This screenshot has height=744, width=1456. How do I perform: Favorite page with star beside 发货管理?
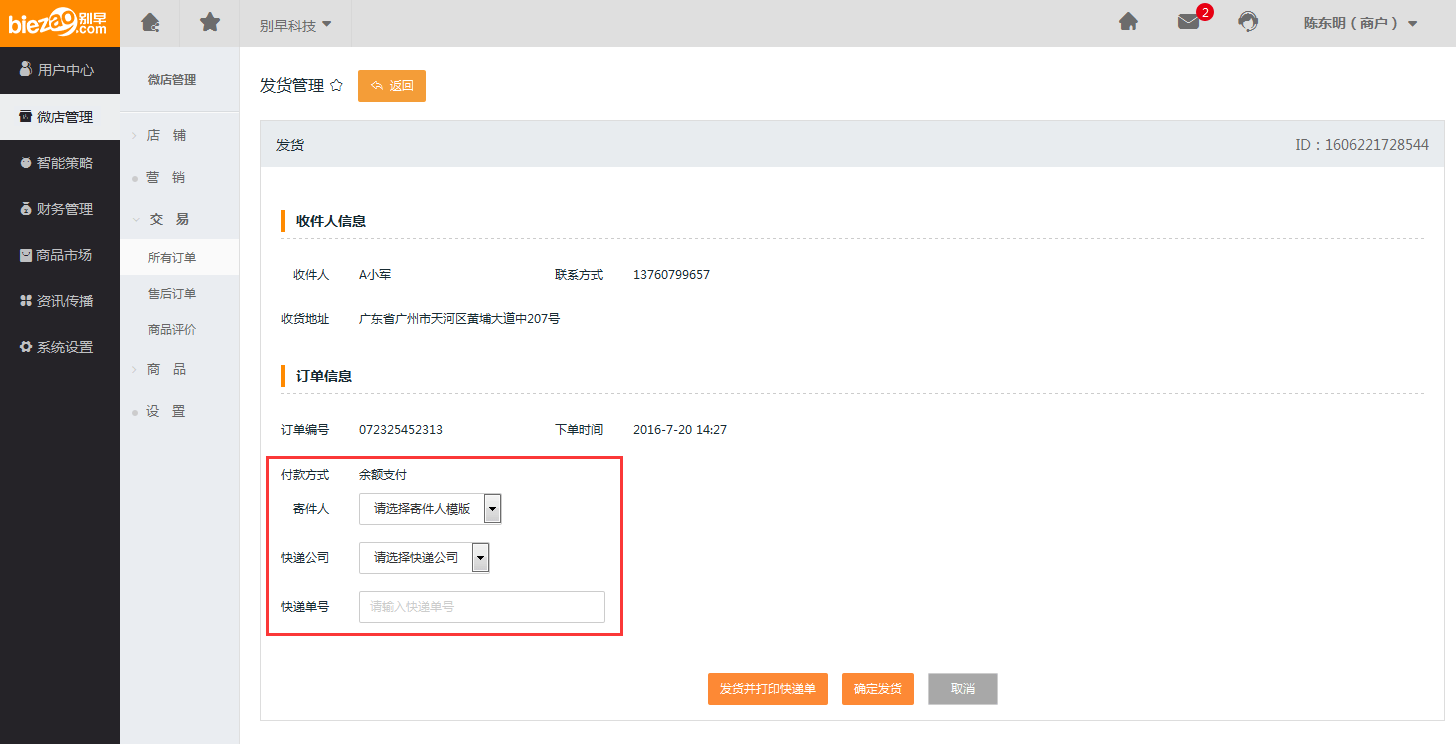point(336,86)
